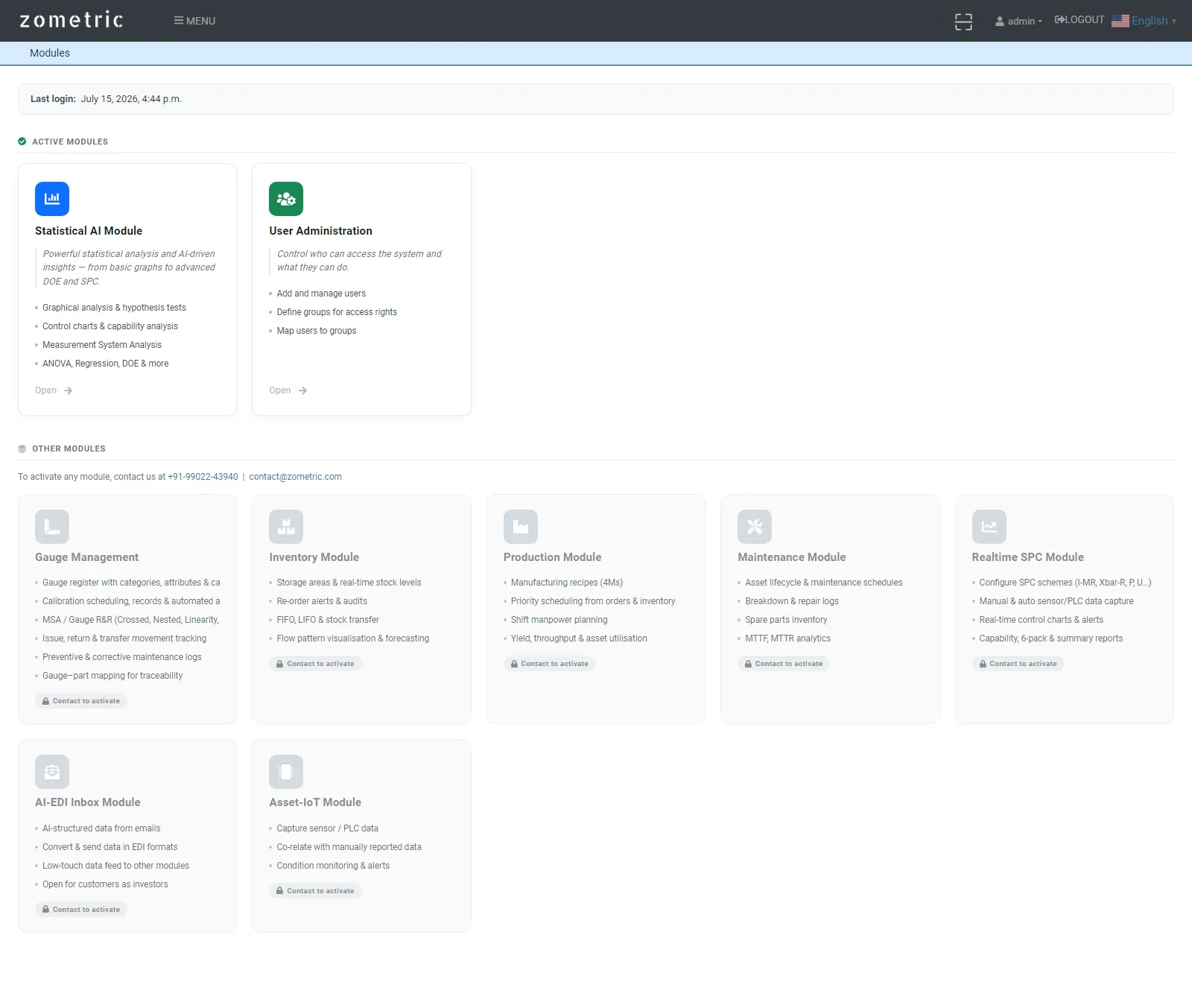Click Contact to activate under Inventory Module
This screenshot has width=1192, height=1008.
click(x=315, y=664)
